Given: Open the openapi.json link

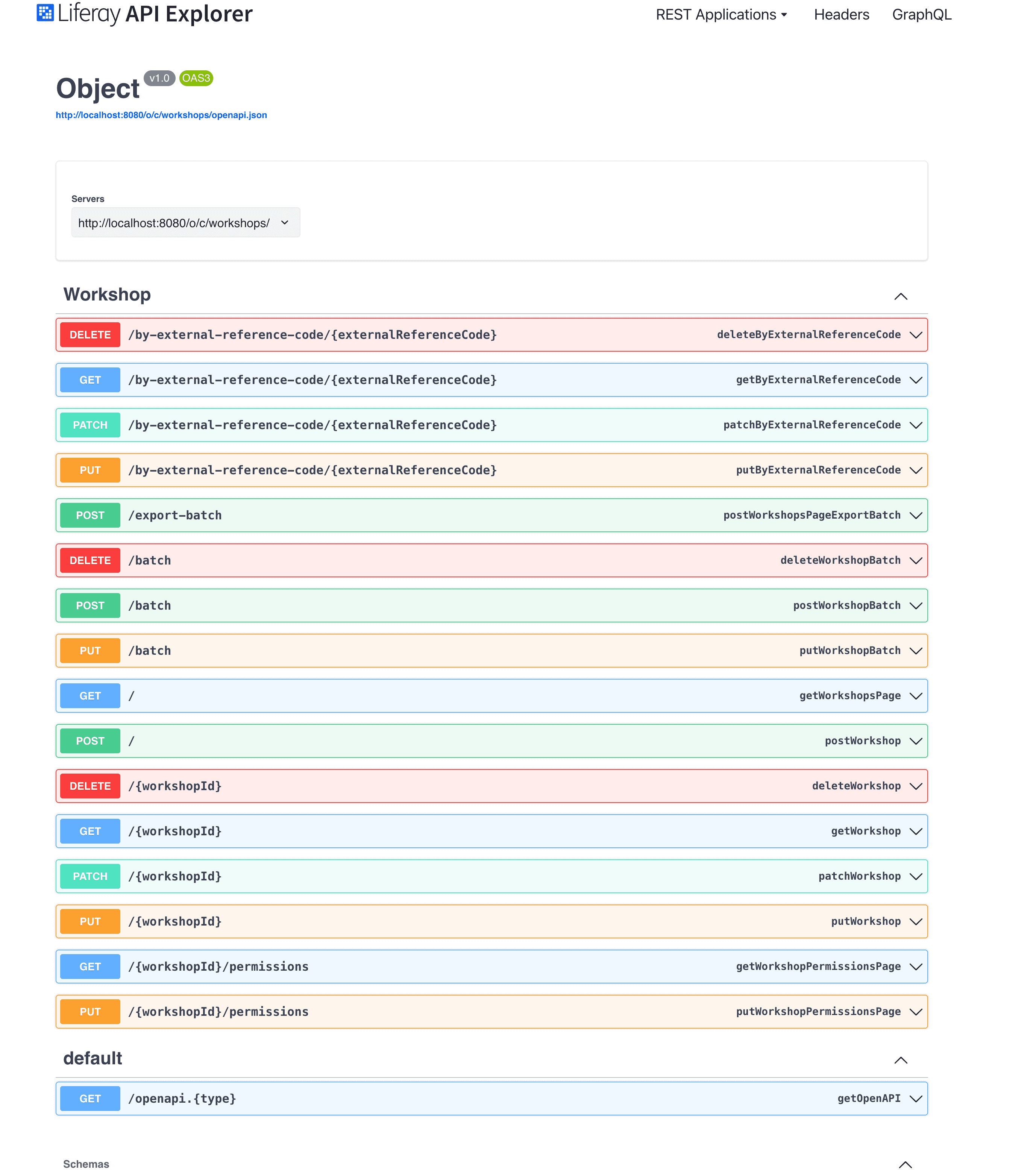Looking at the screenshot, I should pyautogui.click(x=161, y=115).
